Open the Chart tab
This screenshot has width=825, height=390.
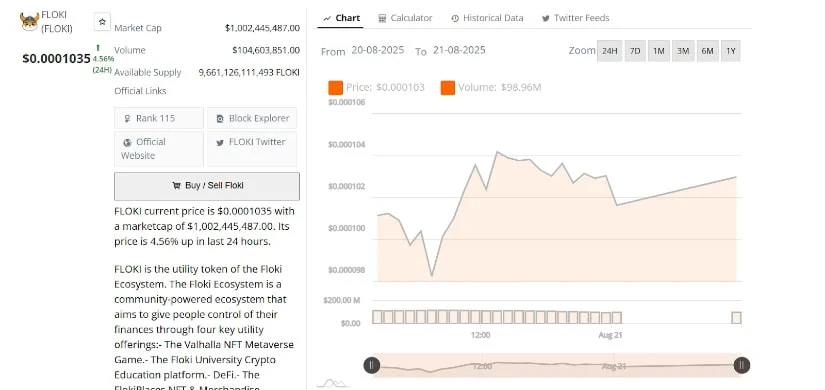coord(341,18)
